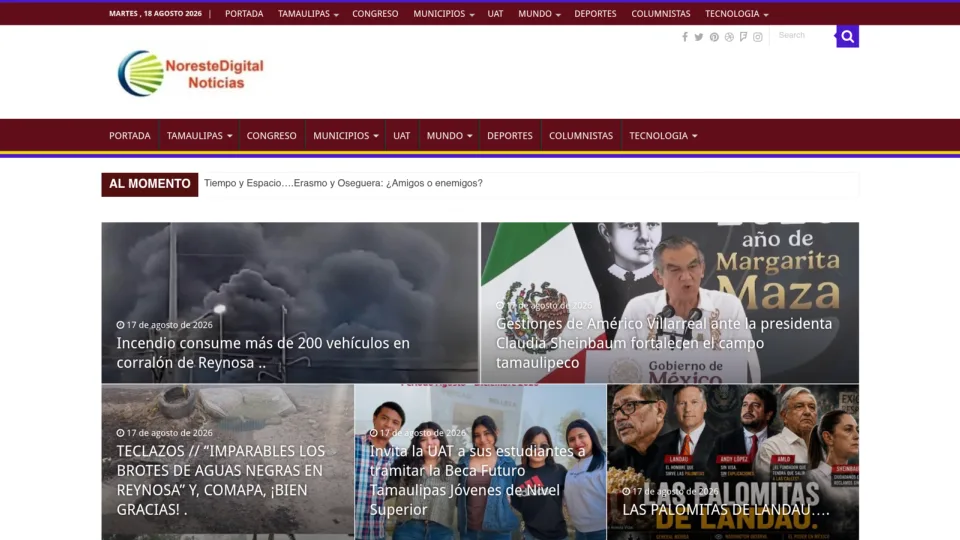The width and height of the screenshot is (960, 540).
Task: Select CONGRESO in main red menu
Action: click(271, 135)
